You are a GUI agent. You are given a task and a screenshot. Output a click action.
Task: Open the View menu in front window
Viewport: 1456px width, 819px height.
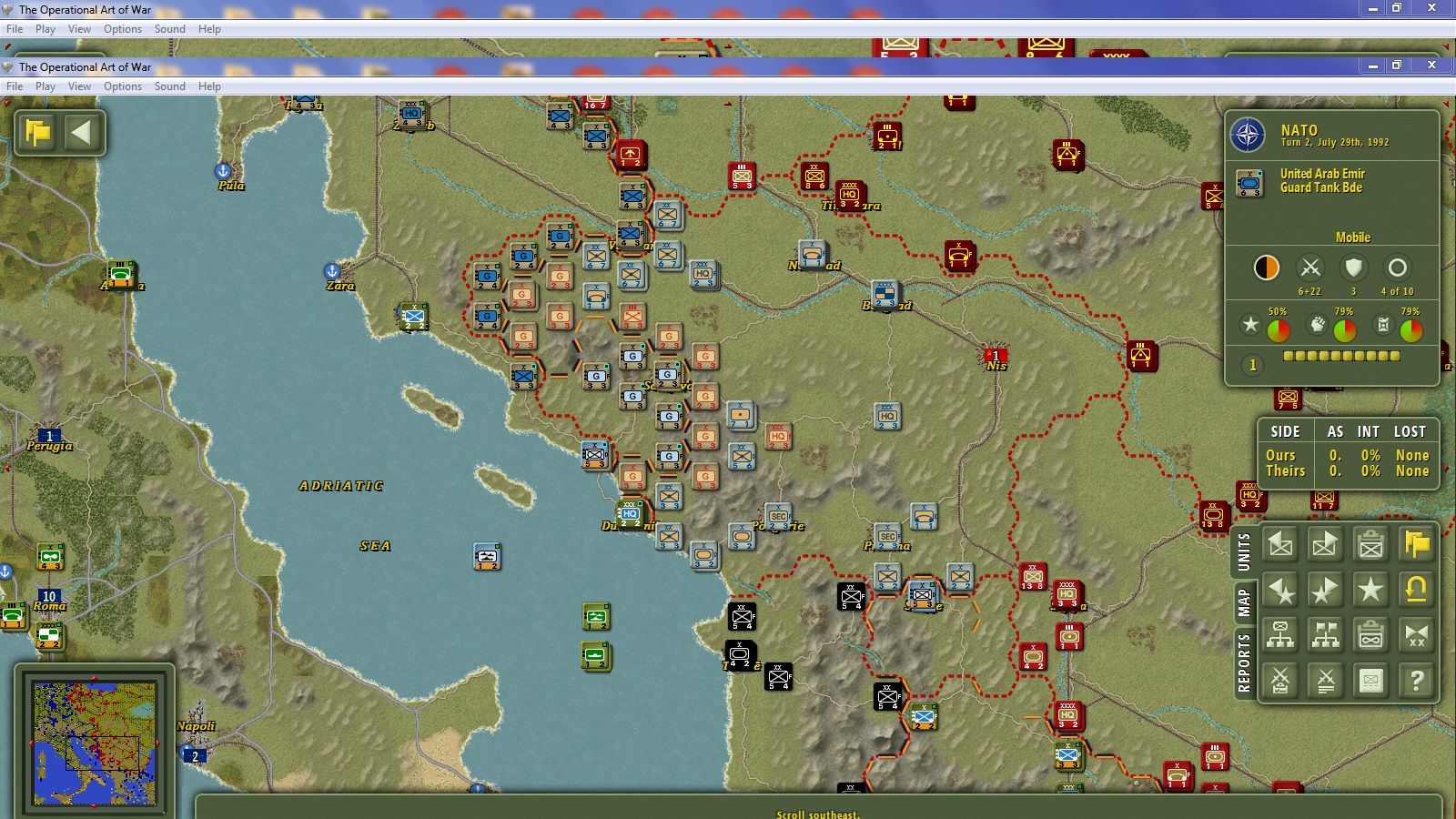[x=79, y=86]
